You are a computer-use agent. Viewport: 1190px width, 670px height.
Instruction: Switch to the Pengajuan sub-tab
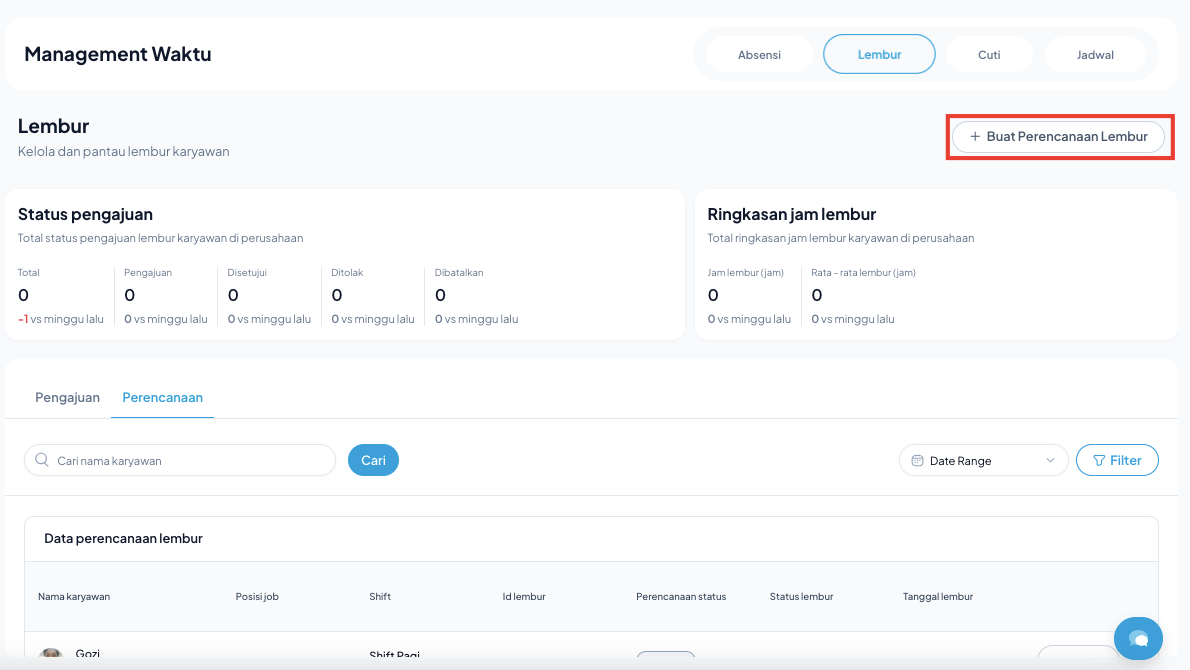pos(67,398)
